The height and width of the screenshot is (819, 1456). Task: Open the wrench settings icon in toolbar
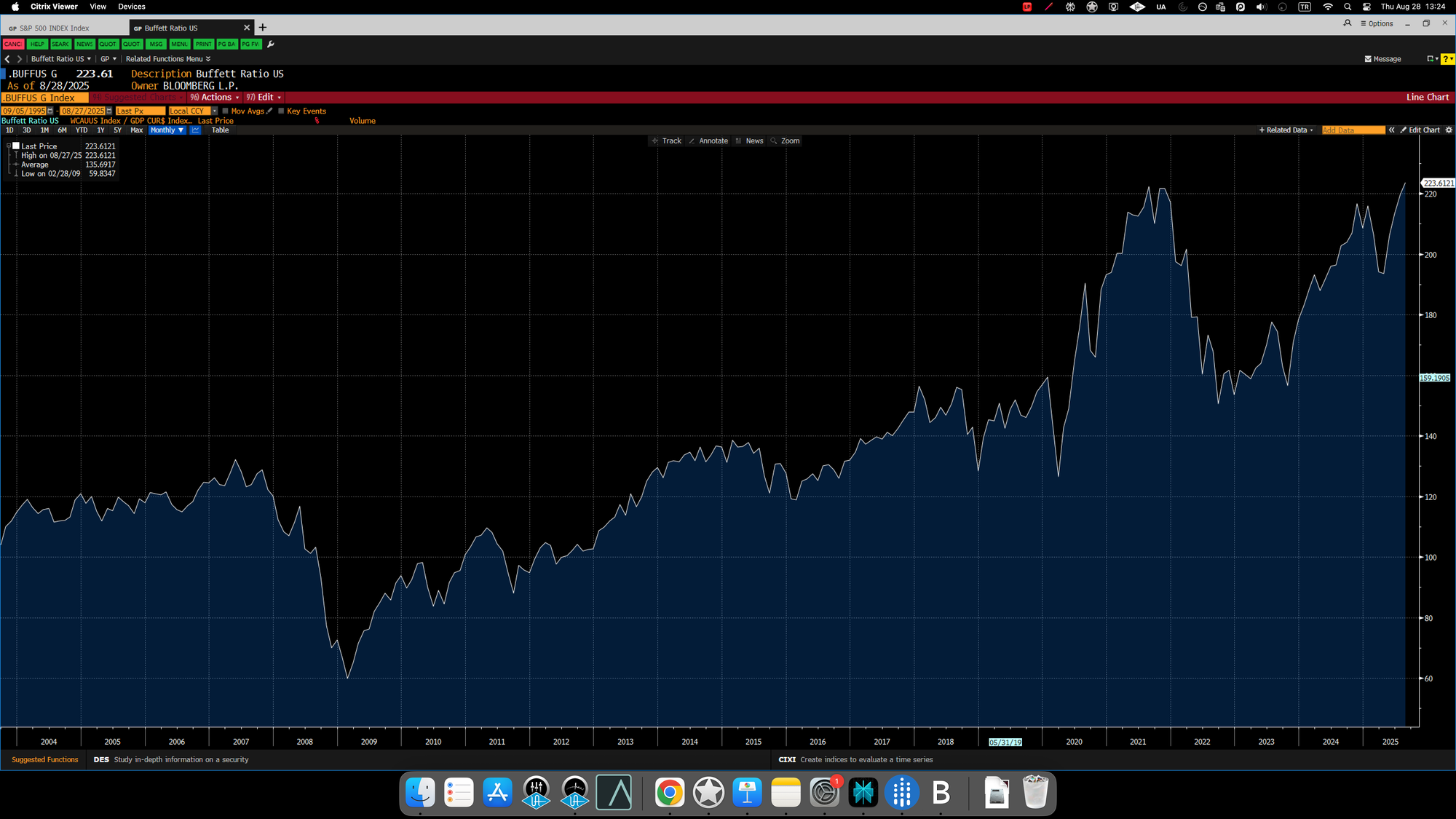271,44
